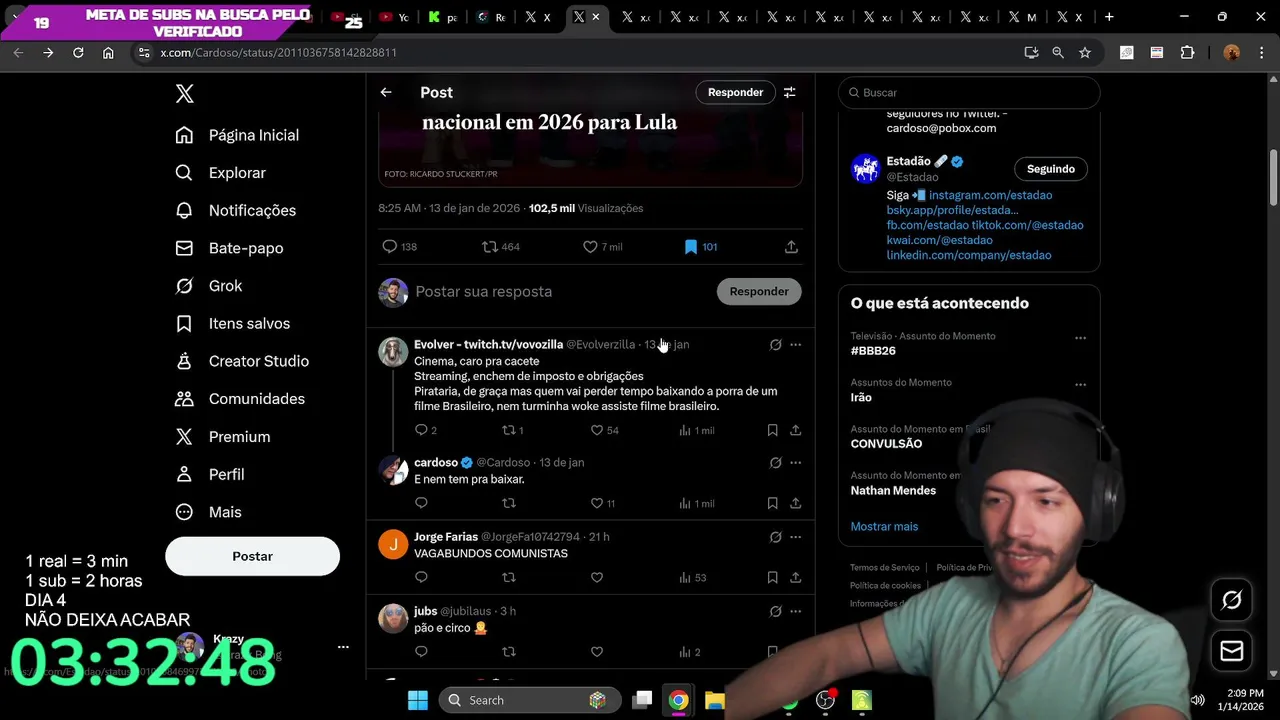Open File Explorer from taskbar
Screen dimensions: 1280x720
click(714, 700)
